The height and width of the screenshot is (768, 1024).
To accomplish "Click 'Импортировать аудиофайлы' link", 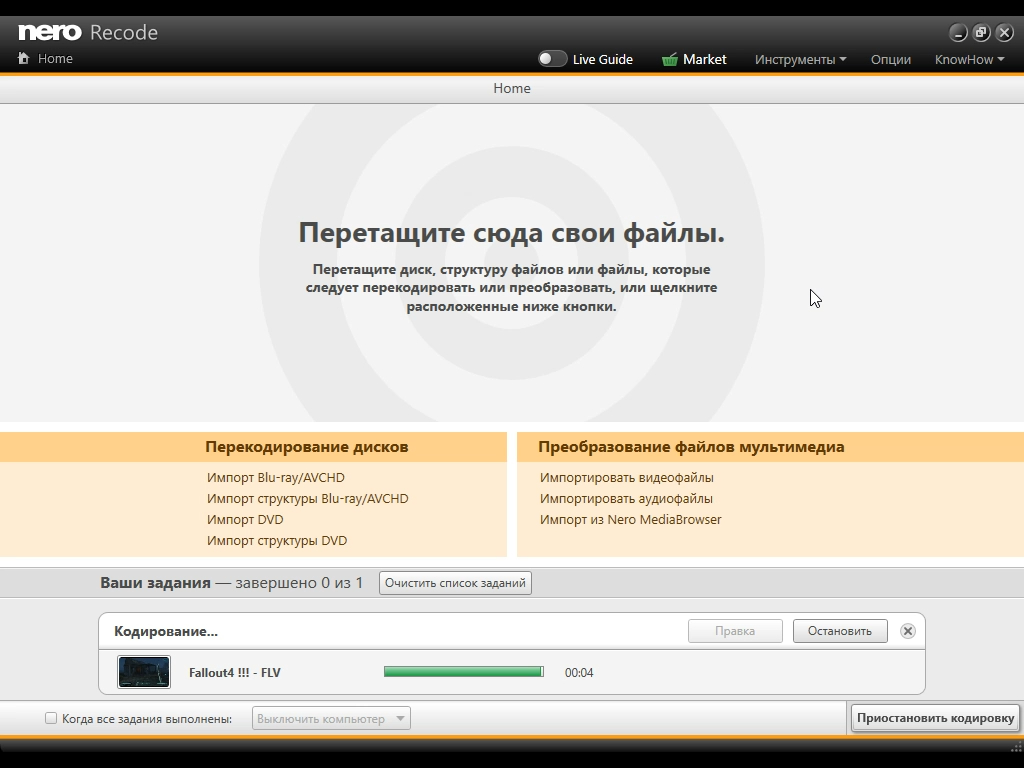I will (626, 498).
